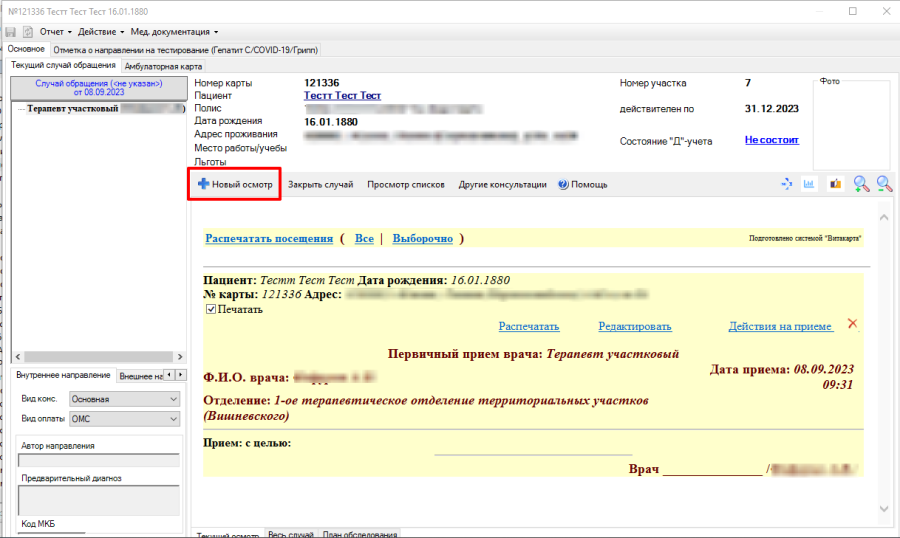
Task: Delete visit using the red X icon
Action: 852,324
